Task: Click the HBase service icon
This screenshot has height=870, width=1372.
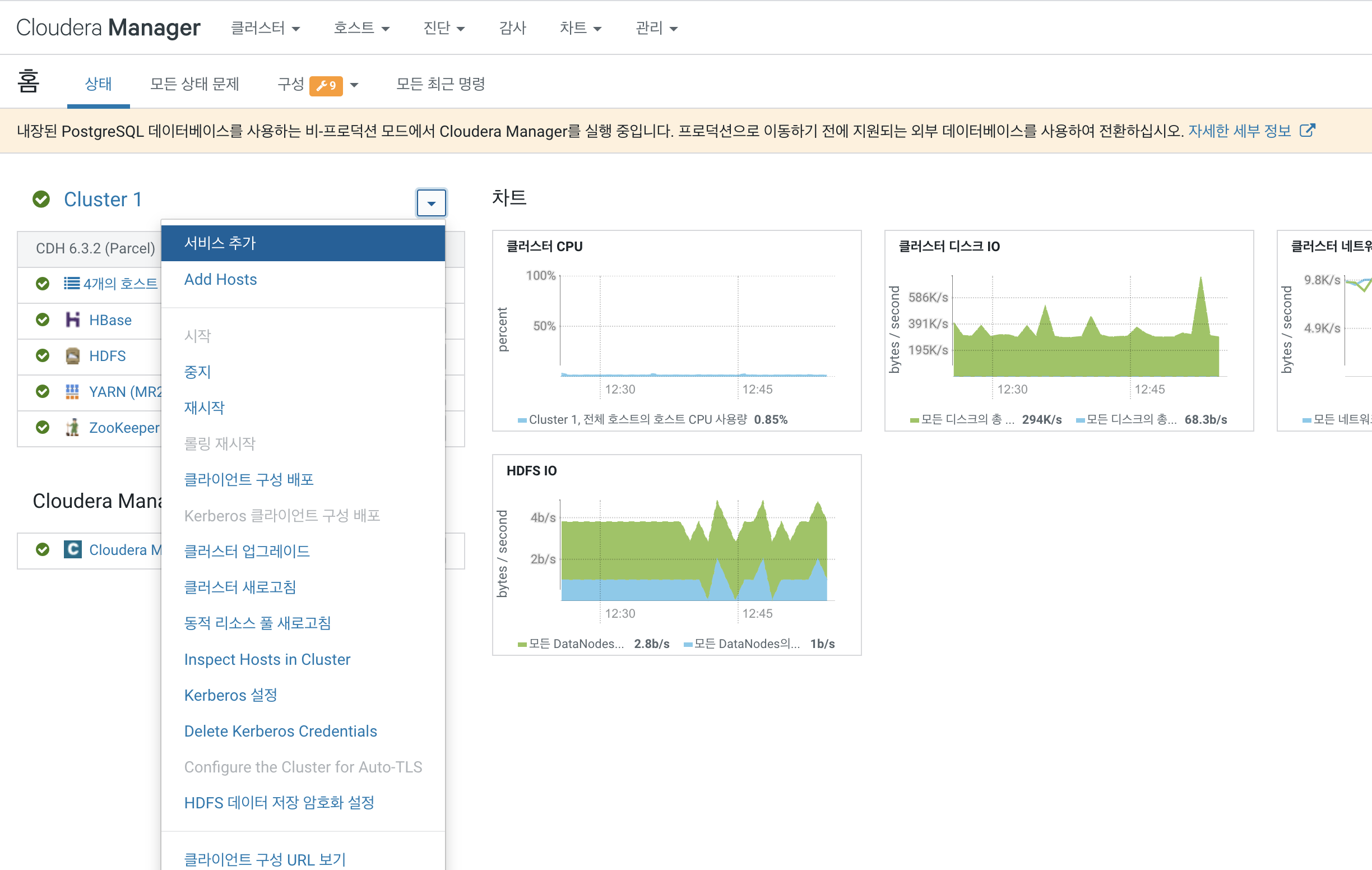Action: (x=72, y=320)
